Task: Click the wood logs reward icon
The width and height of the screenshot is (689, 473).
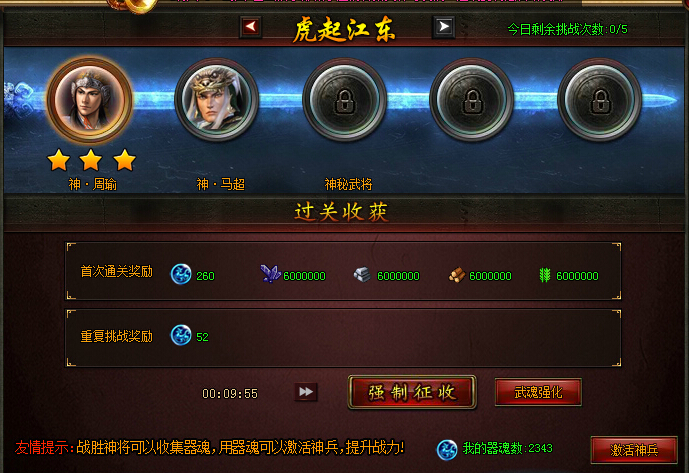Action: 457,275
